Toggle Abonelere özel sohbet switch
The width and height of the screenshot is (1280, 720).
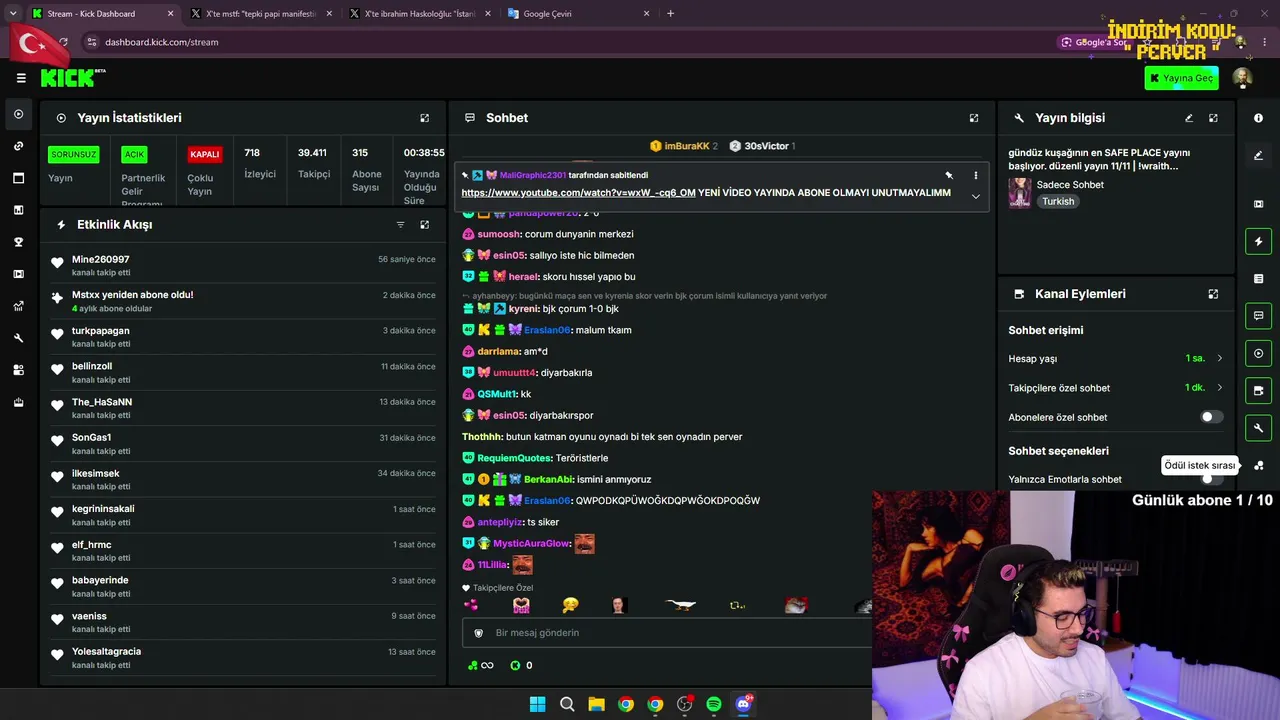(1211, 417)
